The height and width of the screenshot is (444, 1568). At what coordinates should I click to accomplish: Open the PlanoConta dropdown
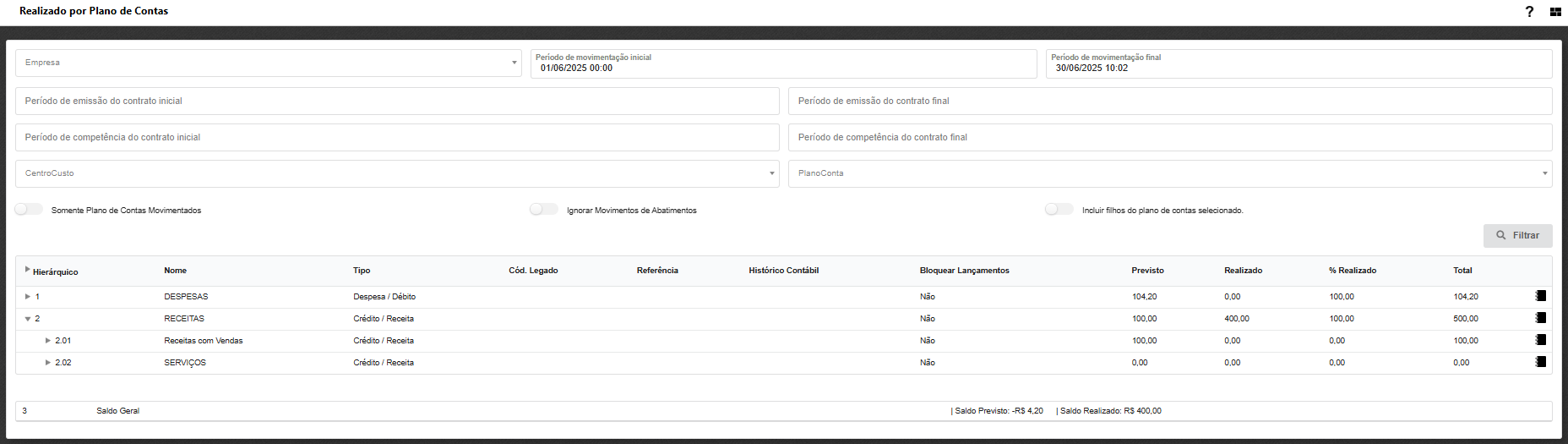tap(1170, 173)
